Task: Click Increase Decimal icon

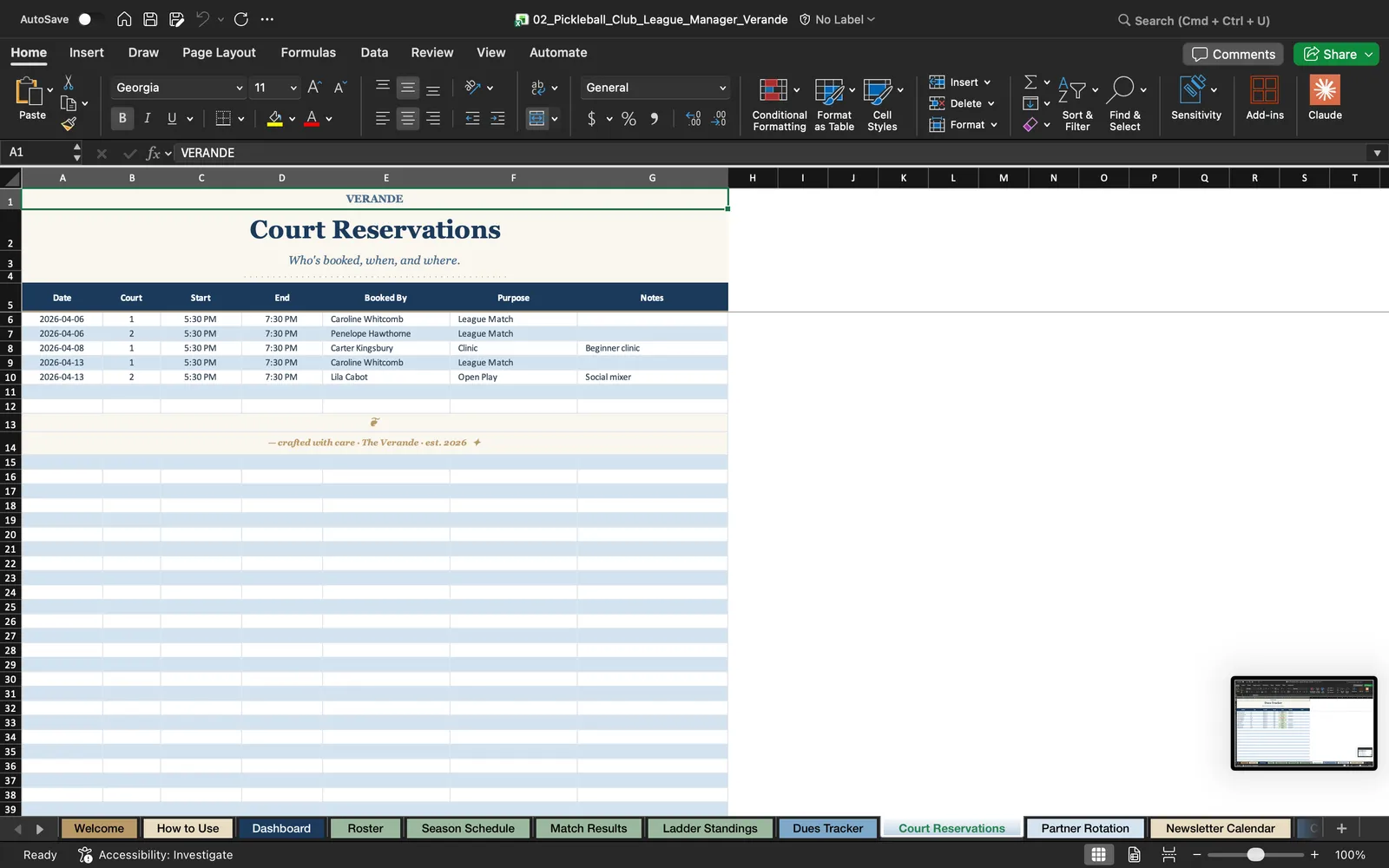Action: coord(693,119)
